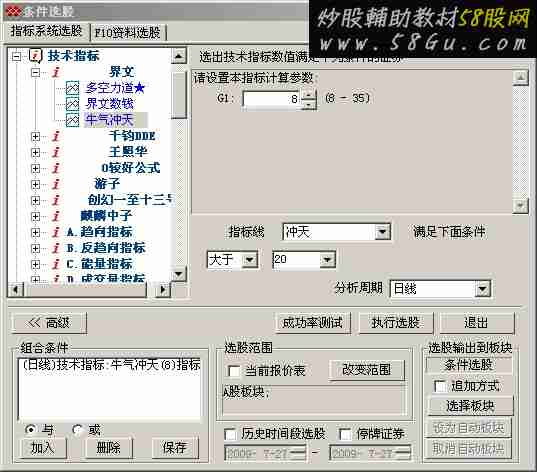Screen dimensions: 537x472
Task: Expand the B.反趋向指标 tree node
Action: point(35,248)
